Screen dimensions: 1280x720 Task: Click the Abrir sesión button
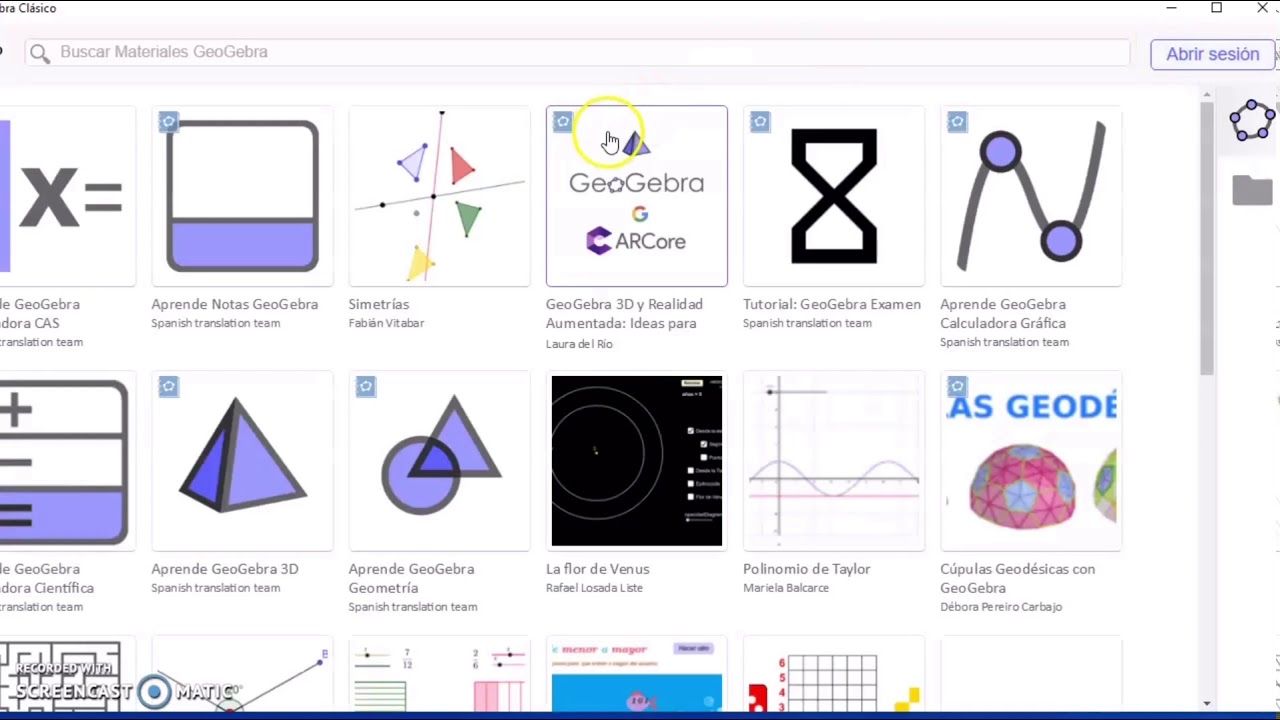(1212, 54)
